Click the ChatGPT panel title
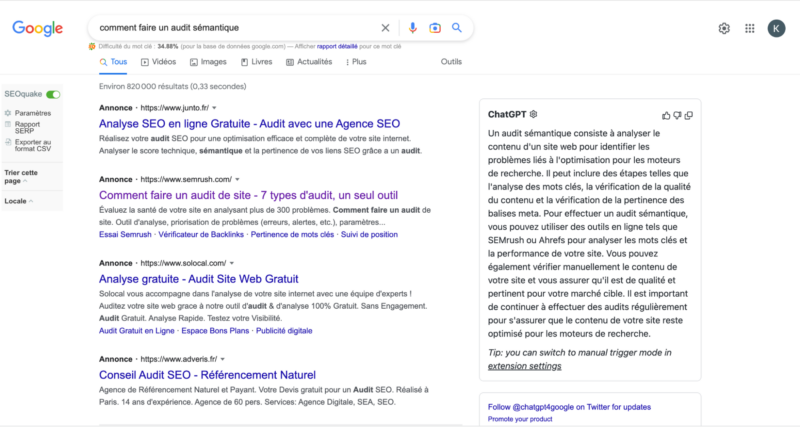Screen dimensions: 800x427 (507, 114)
